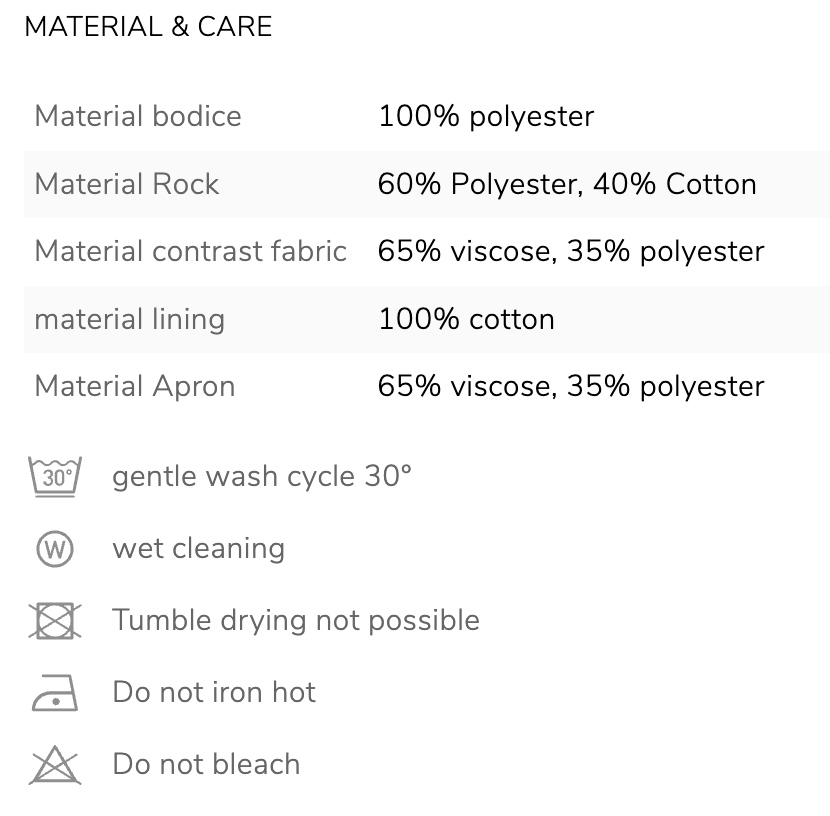Click the Apron '65% viscose, 35% polyester' value

[x=571, y=386]
